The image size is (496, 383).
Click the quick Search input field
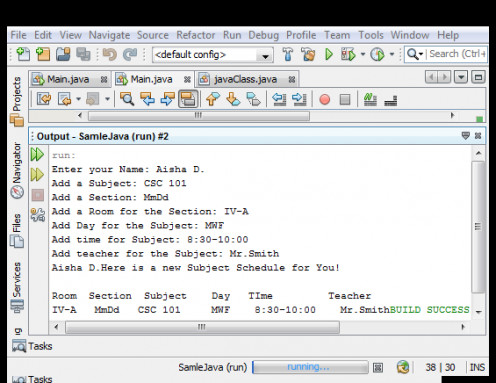pyautogui.click(x=457, y=54)
